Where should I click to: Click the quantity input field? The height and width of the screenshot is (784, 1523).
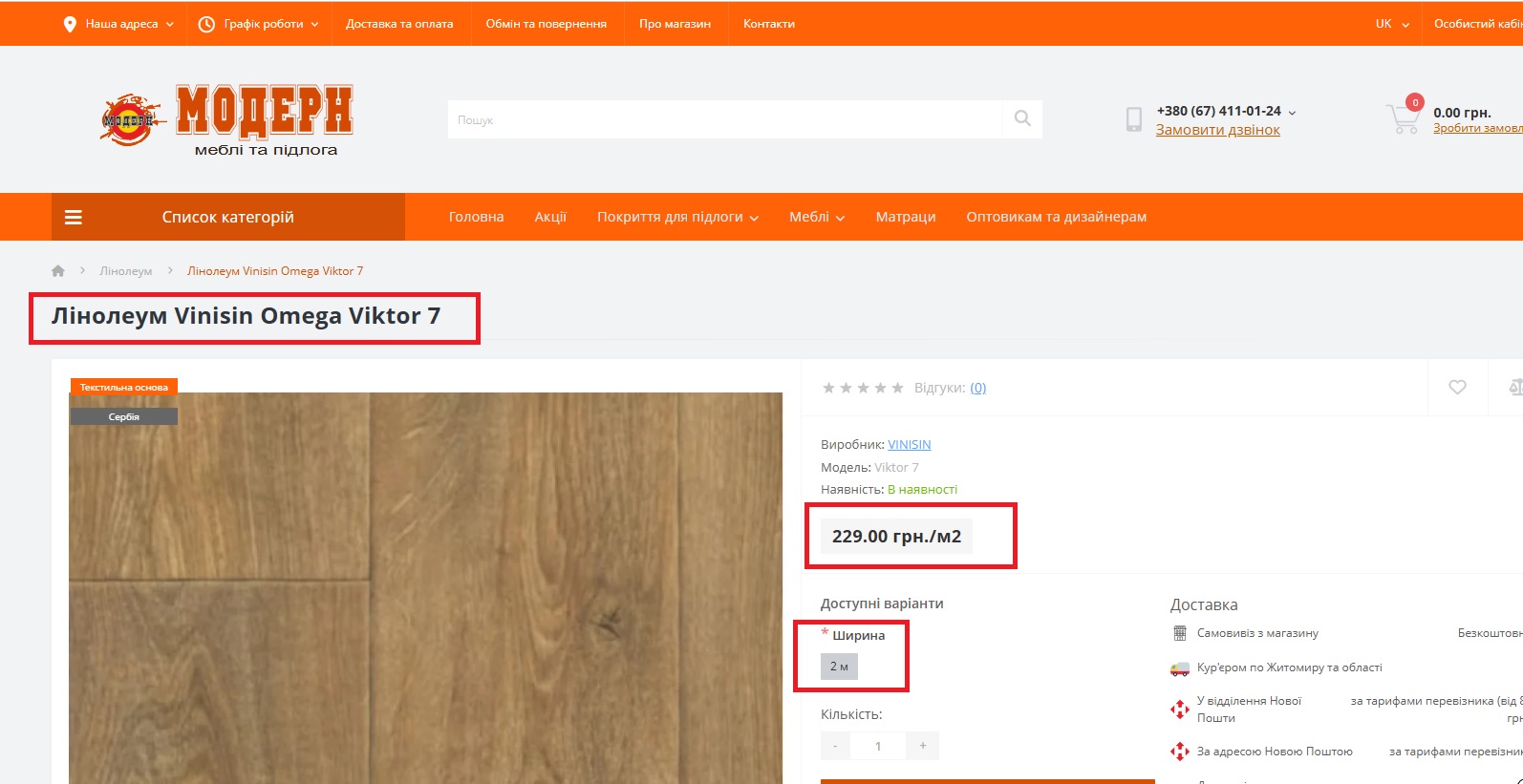[x=878, y=746]
